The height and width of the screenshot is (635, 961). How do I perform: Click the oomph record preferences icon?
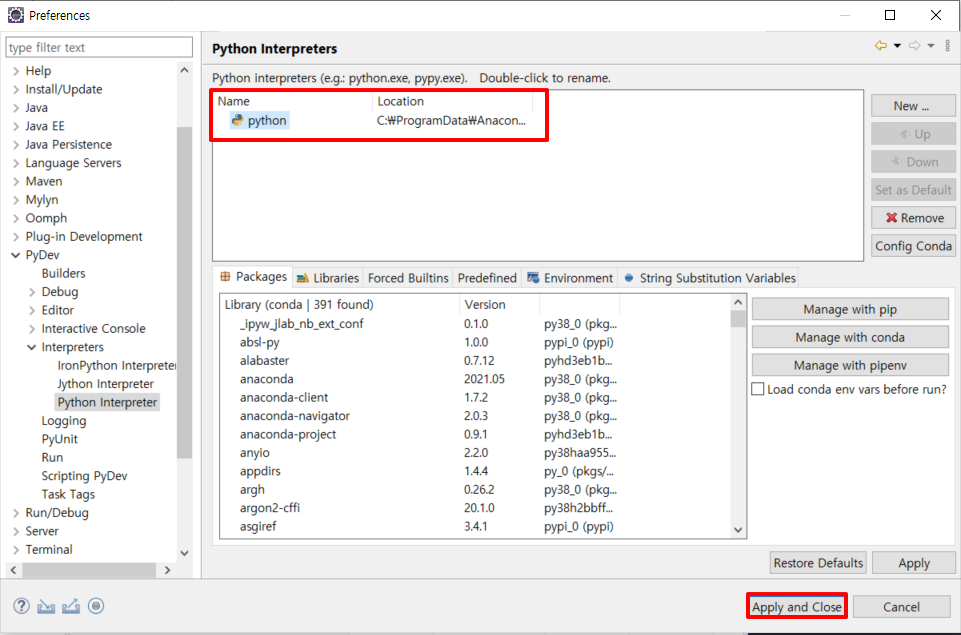(96, 606)
